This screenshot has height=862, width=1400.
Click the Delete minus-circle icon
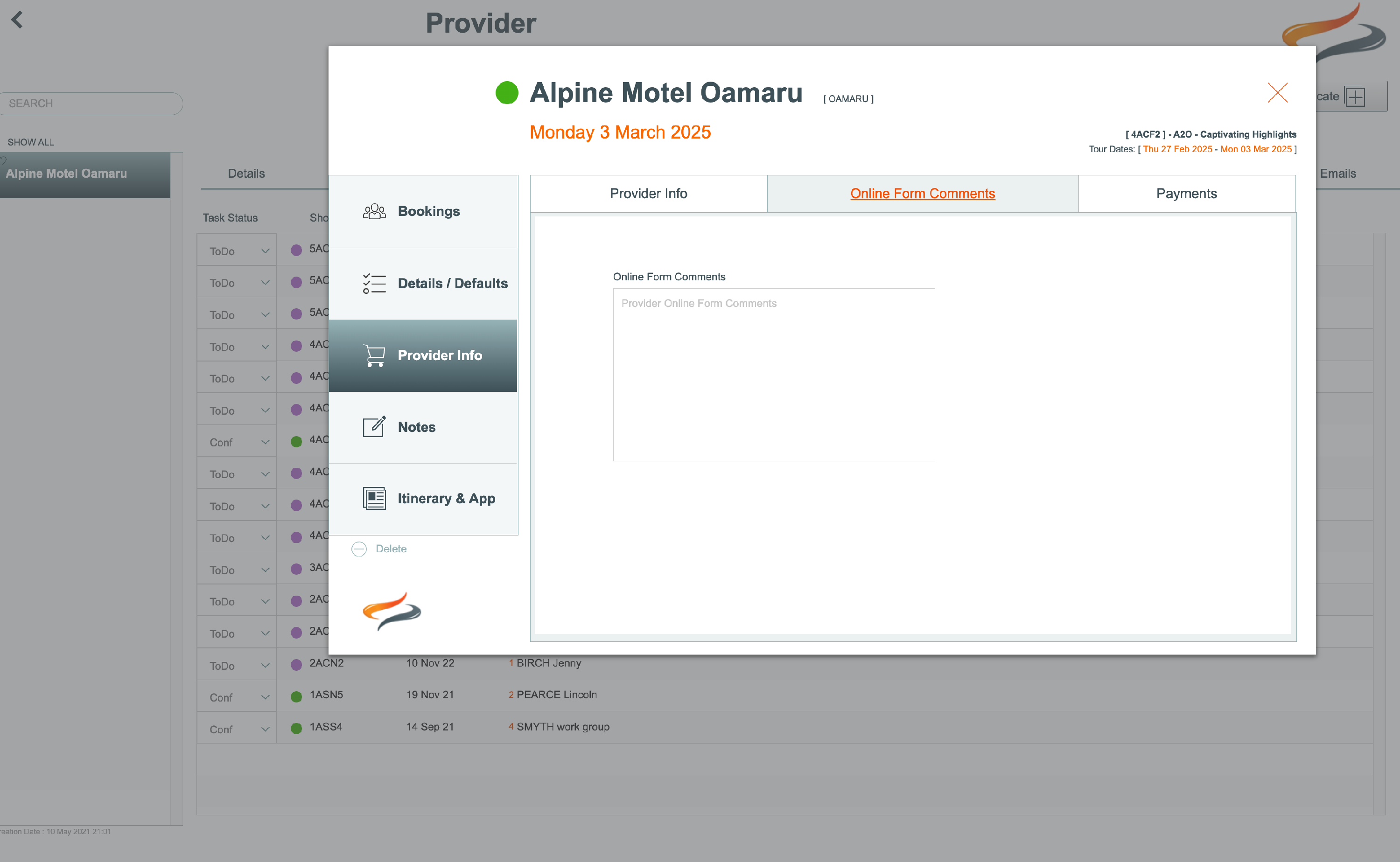(x=359, y=549)
